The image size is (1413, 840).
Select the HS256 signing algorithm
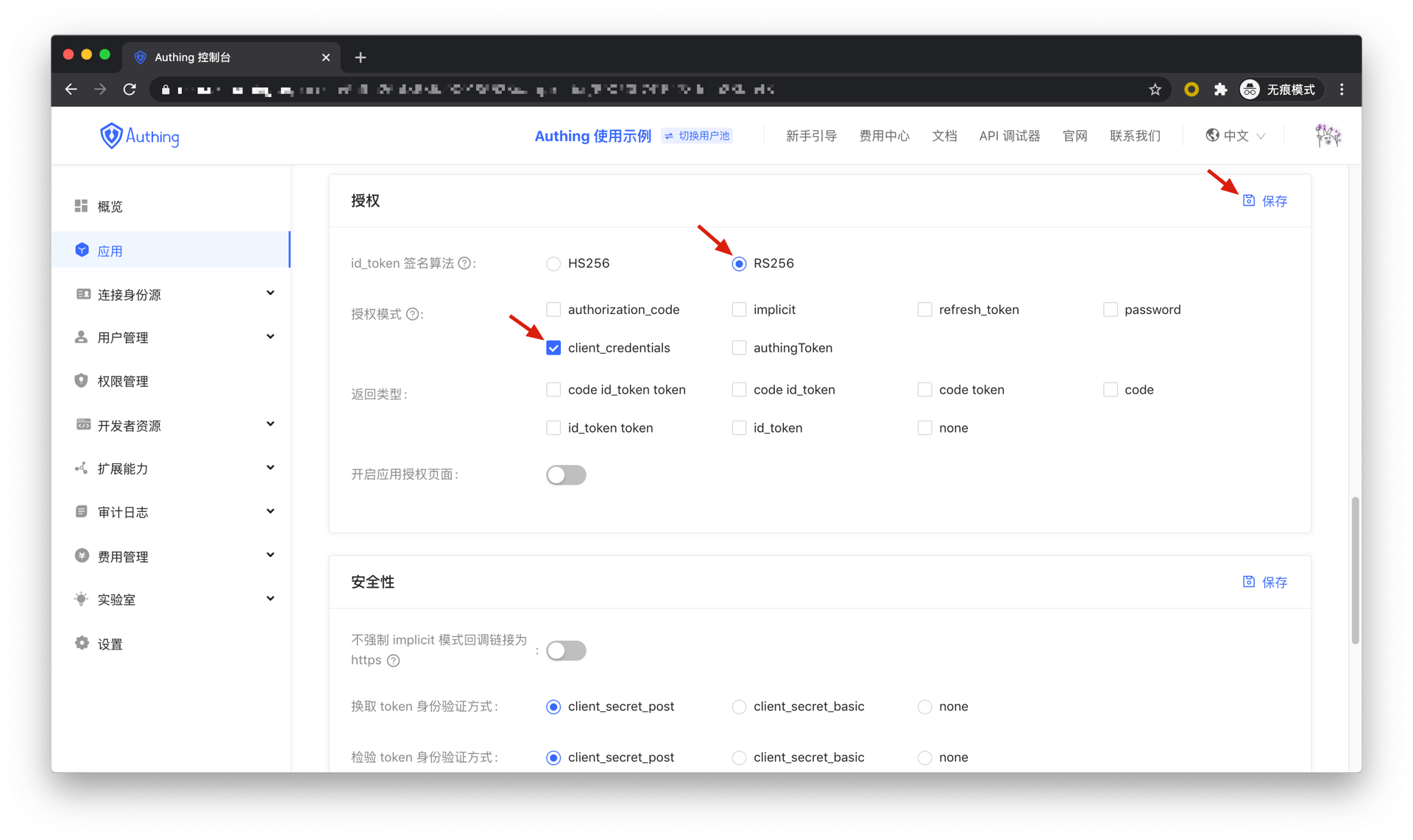pos(553,263)
